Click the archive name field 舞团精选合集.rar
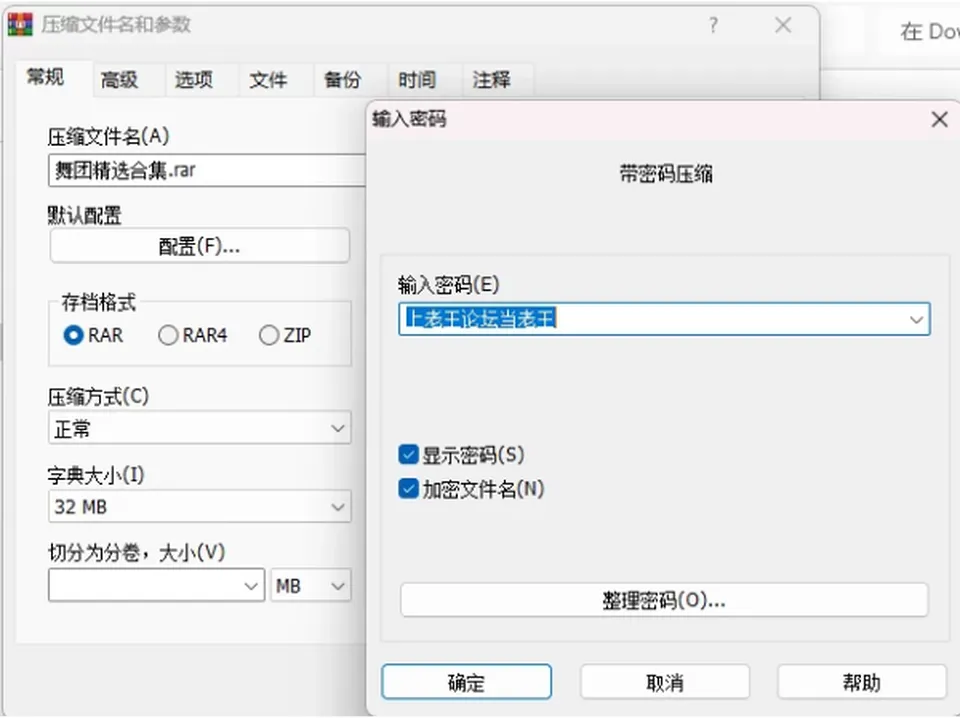The height and width of the screenshot is (718, 960). 207,170
